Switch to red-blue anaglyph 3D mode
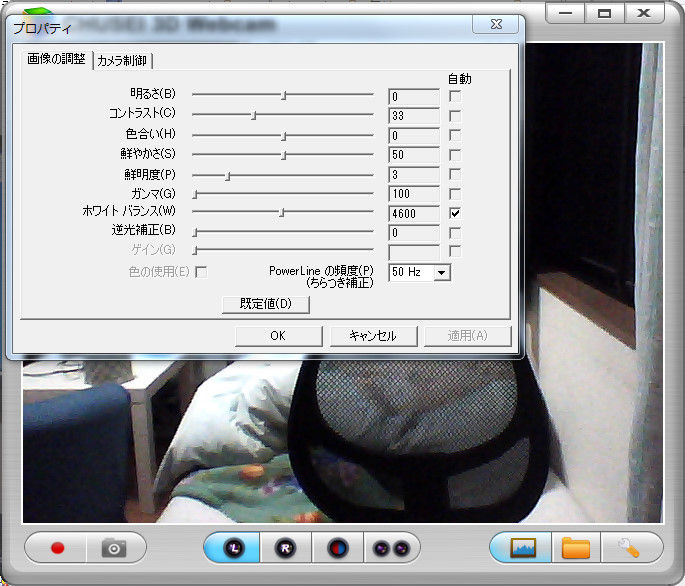Viewport: 685px width, 586px height. (x=338, y=547)
